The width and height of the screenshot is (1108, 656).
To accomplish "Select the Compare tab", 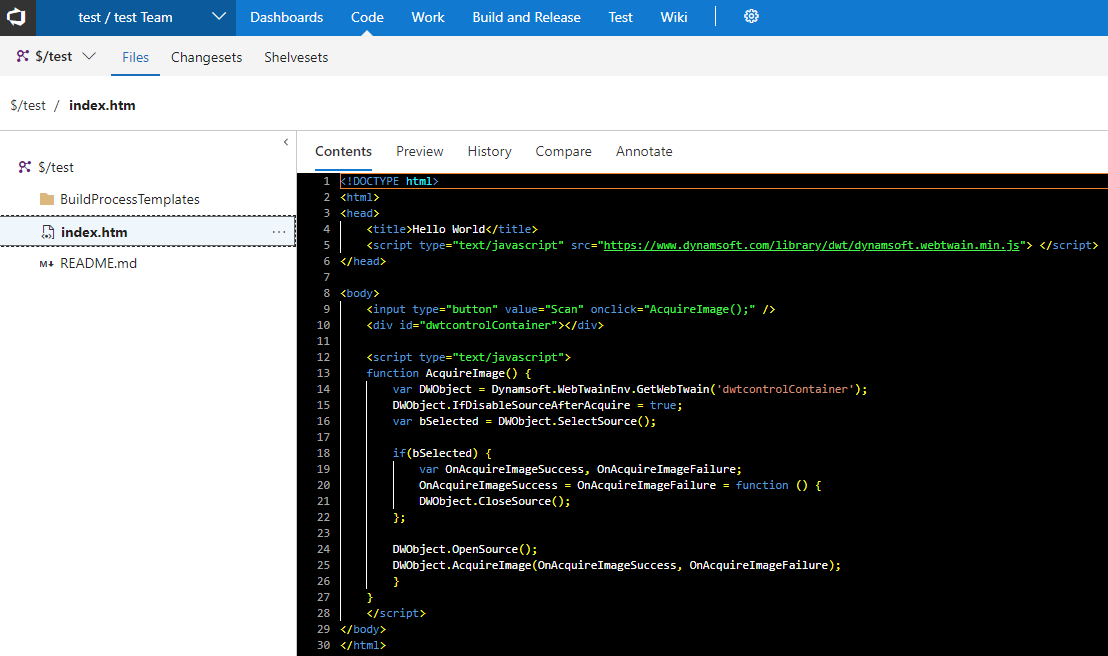I will tap(563, 151).
